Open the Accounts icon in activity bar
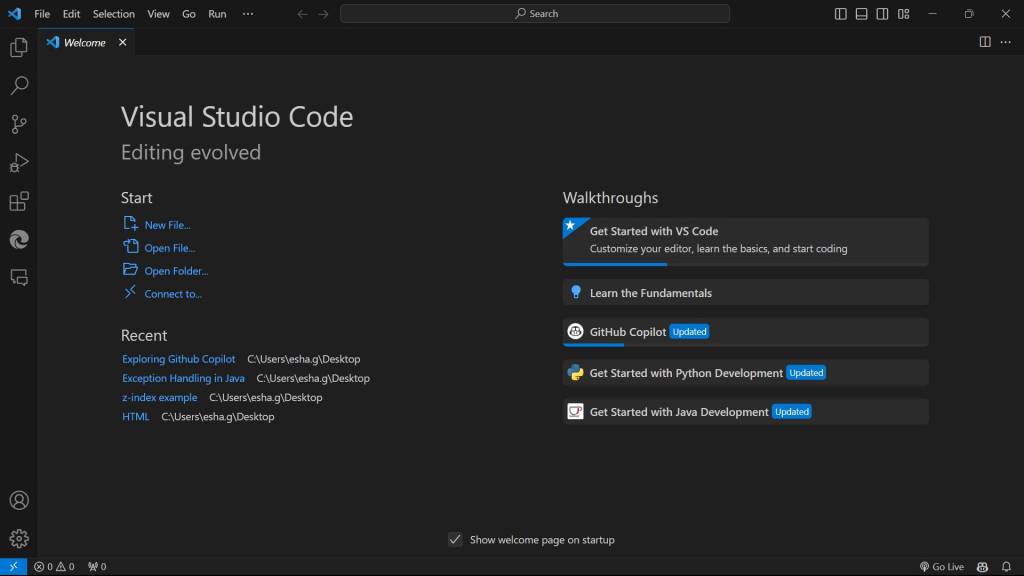1024x576 pixels. [x=18, y=500]
